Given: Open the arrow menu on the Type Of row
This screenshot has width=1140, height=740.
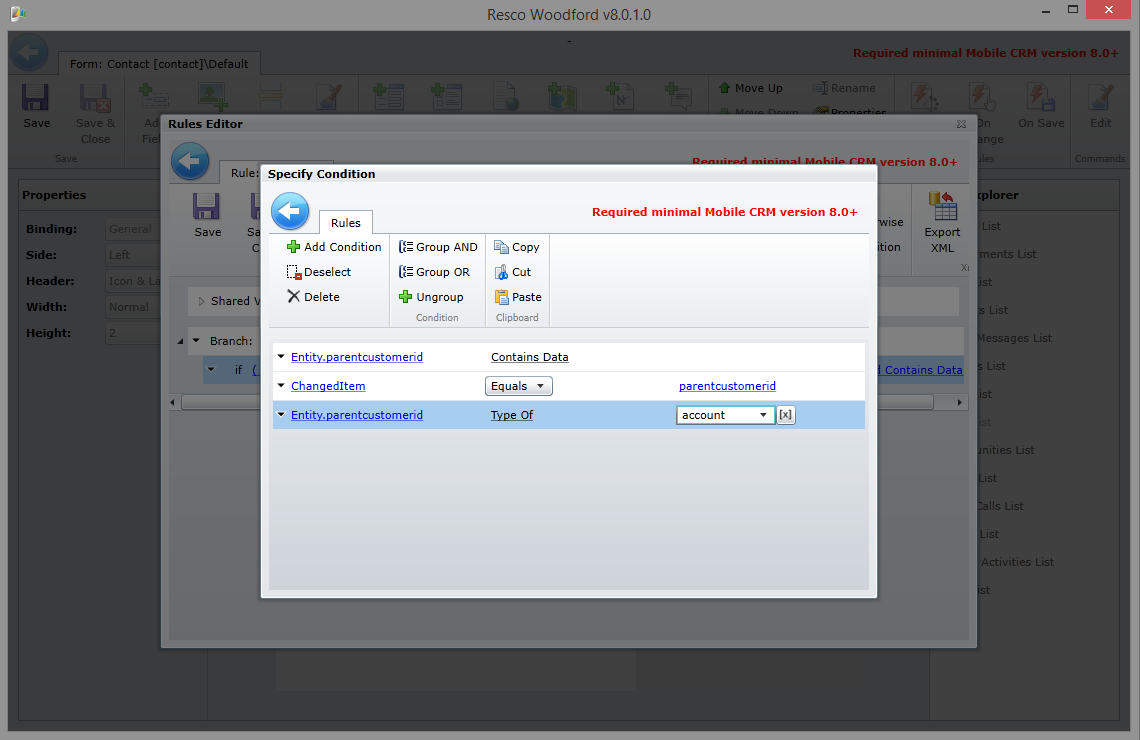Looking at the screenshot, I should click(x=281, y=414).
